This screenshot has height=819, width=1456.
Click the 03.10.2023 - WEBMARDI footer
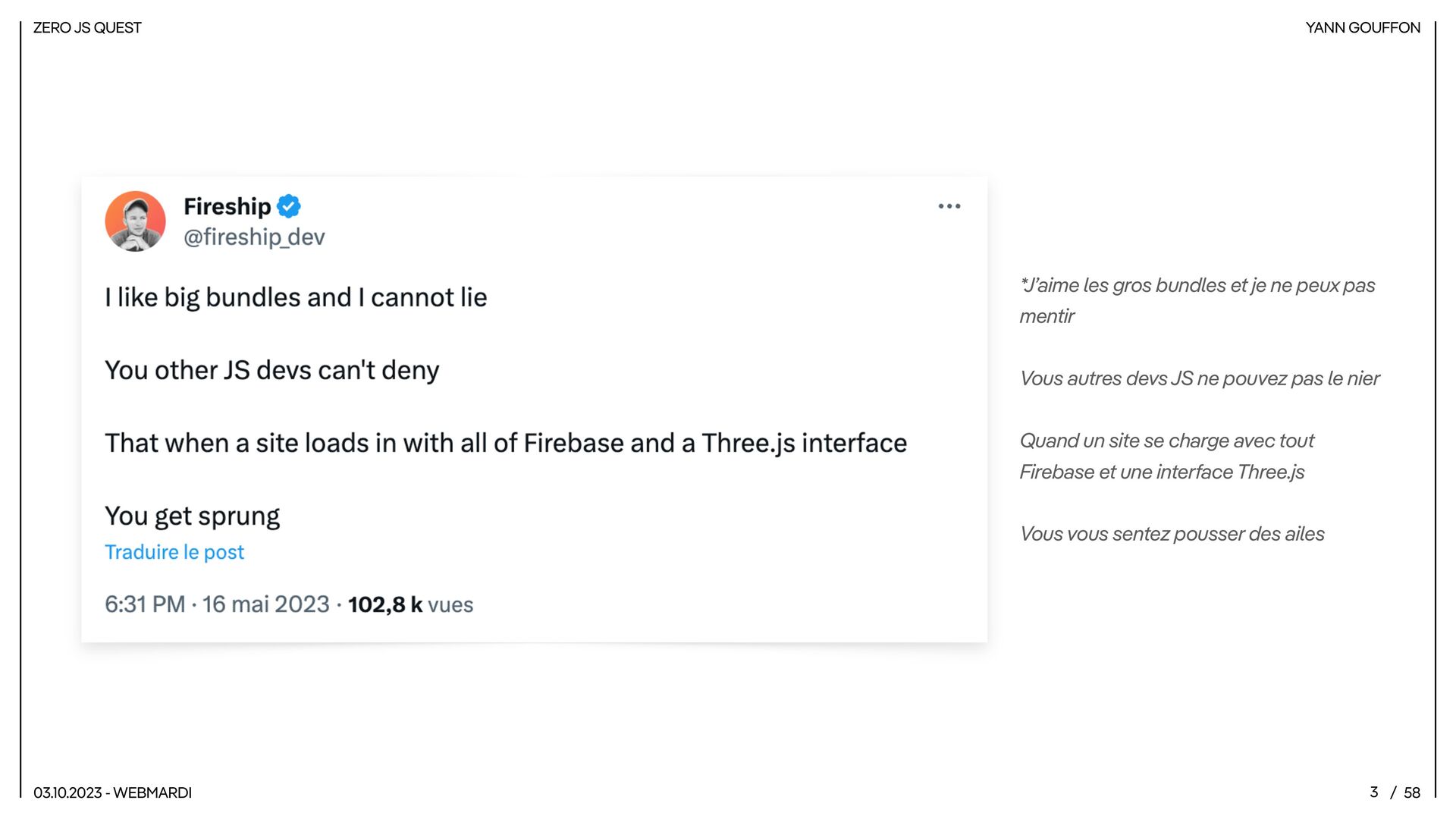[x=112, y=792]
